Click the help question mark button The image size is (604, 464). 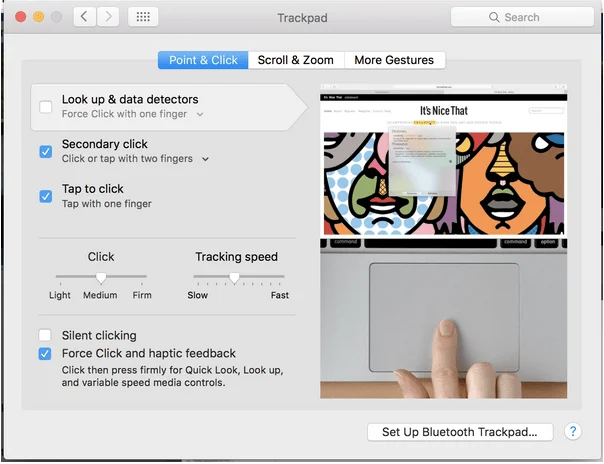573,432
